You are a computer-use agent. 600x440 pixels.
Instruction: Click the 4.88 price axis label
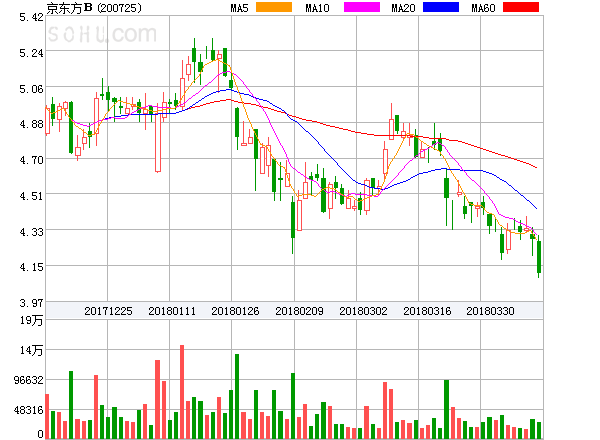pos(32,124)
